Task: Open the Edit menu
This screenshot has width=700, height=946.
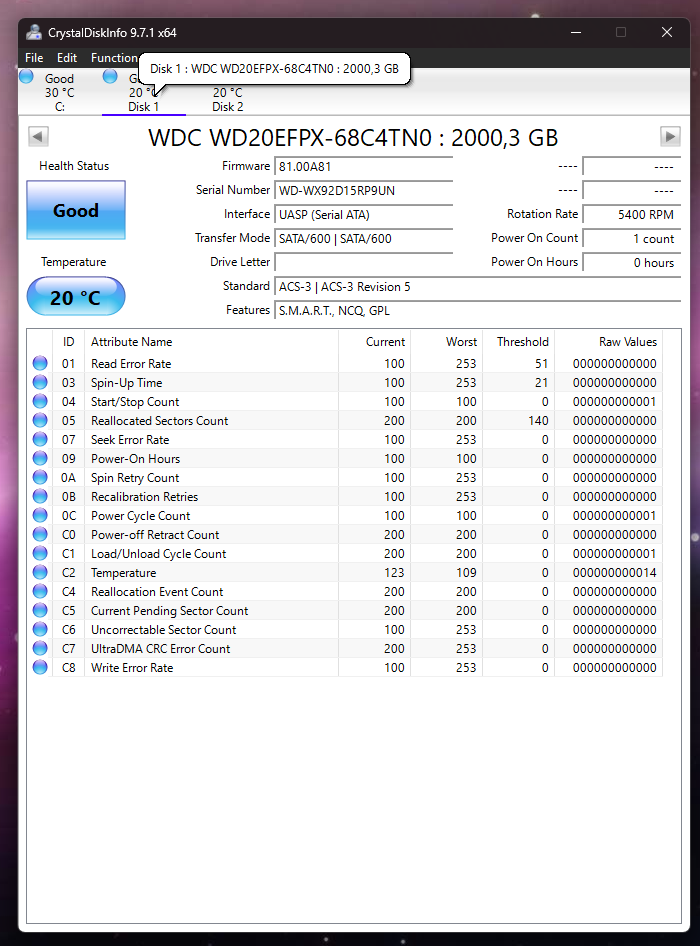Action: tap(67, 58)
